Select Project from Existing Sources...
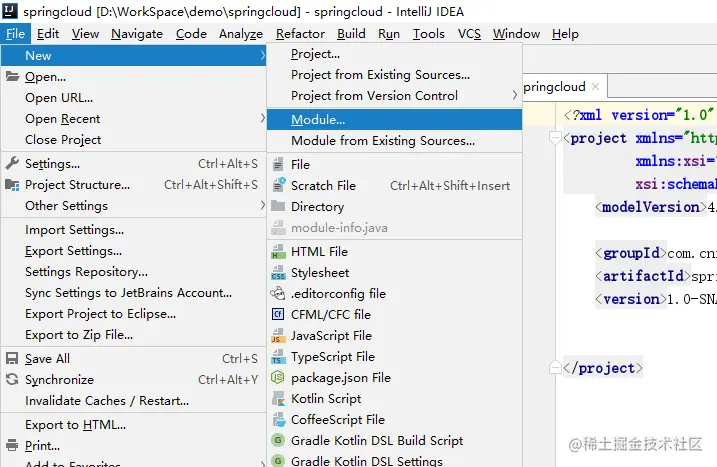This screenshot has height=467, width=717. coord(394,75)
